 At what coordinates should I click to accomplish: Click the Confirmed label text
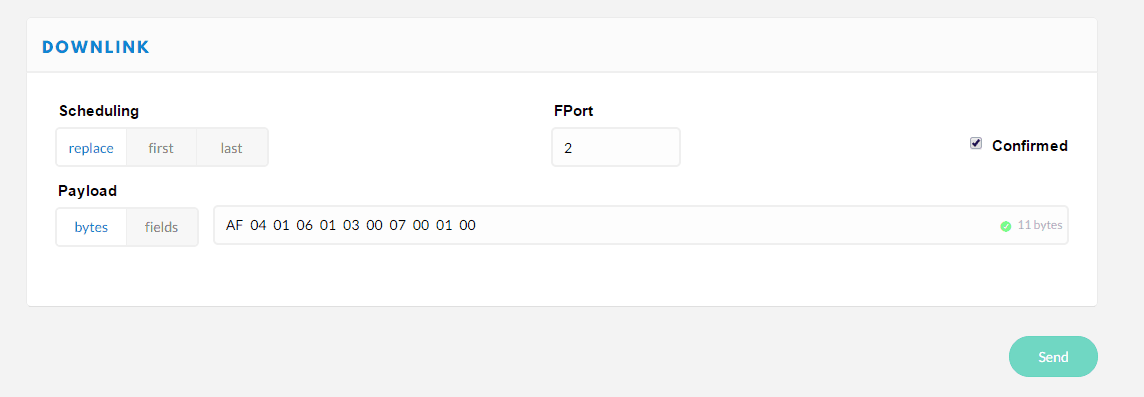[1029, 145]
